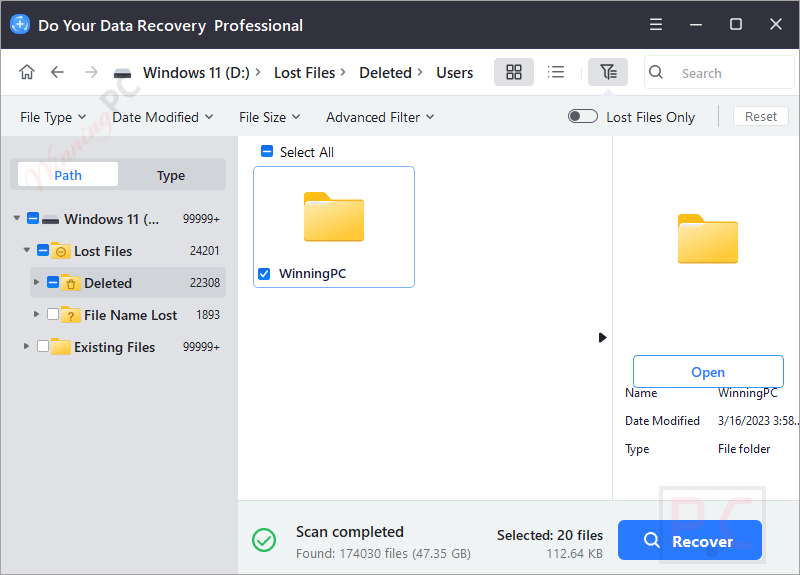Open the File Type dropdown
The image size is (800, 575).
[53, 117]
